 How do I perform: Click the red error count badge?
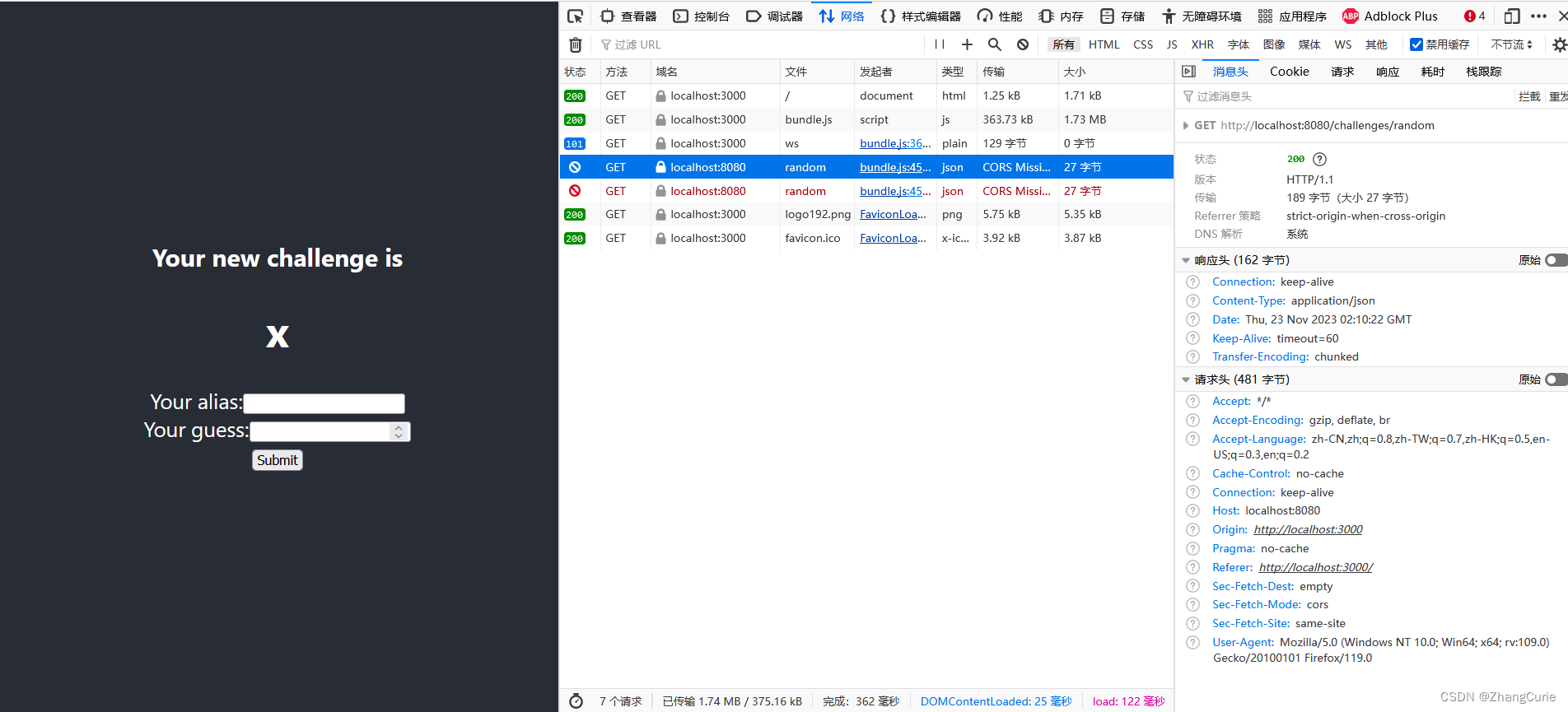click(1474, 16)
